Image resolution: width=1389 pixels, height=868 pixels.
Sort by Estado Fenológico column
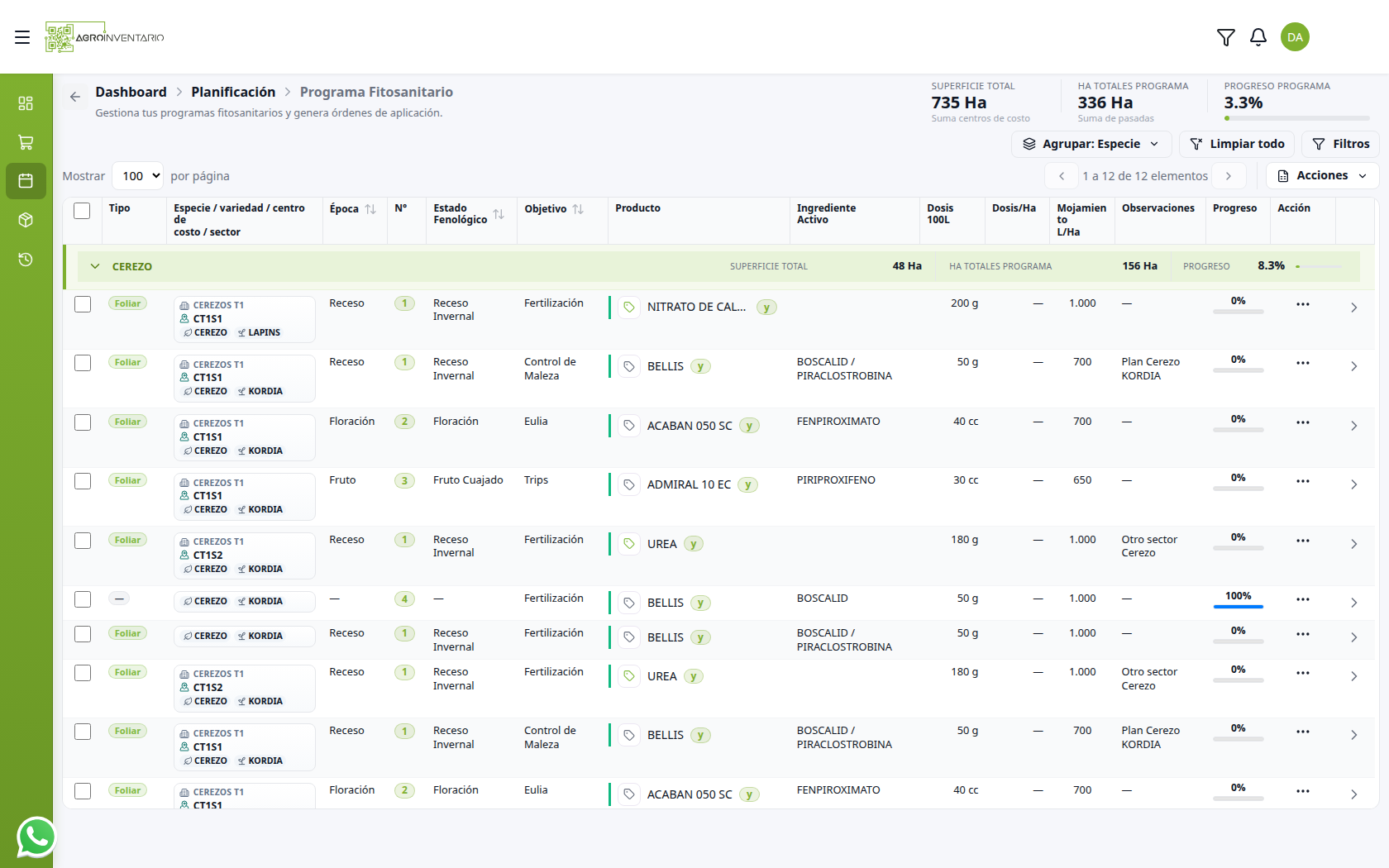499,214
